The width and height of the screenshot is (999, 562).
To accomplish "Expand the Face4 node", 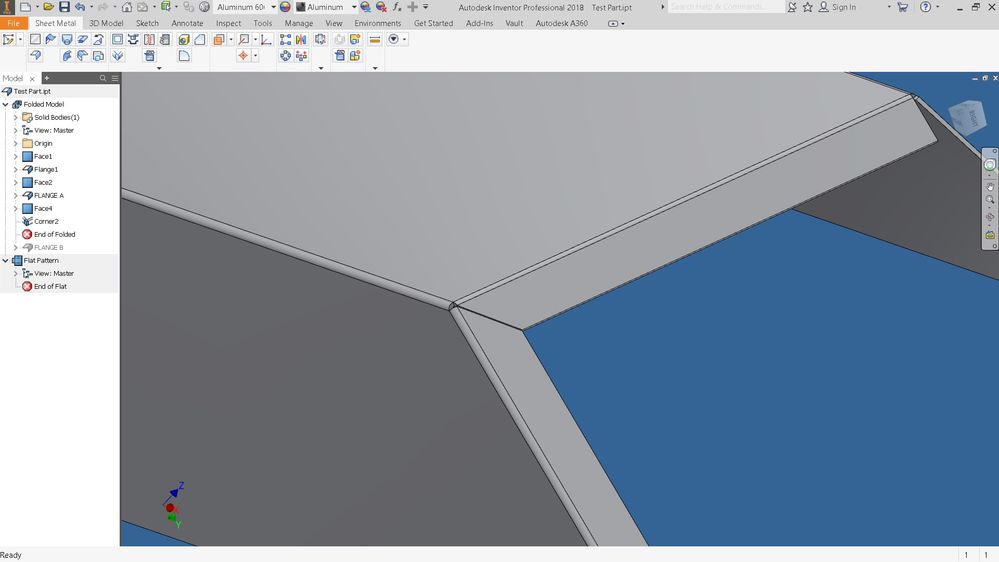I will [x=16, y=208].
